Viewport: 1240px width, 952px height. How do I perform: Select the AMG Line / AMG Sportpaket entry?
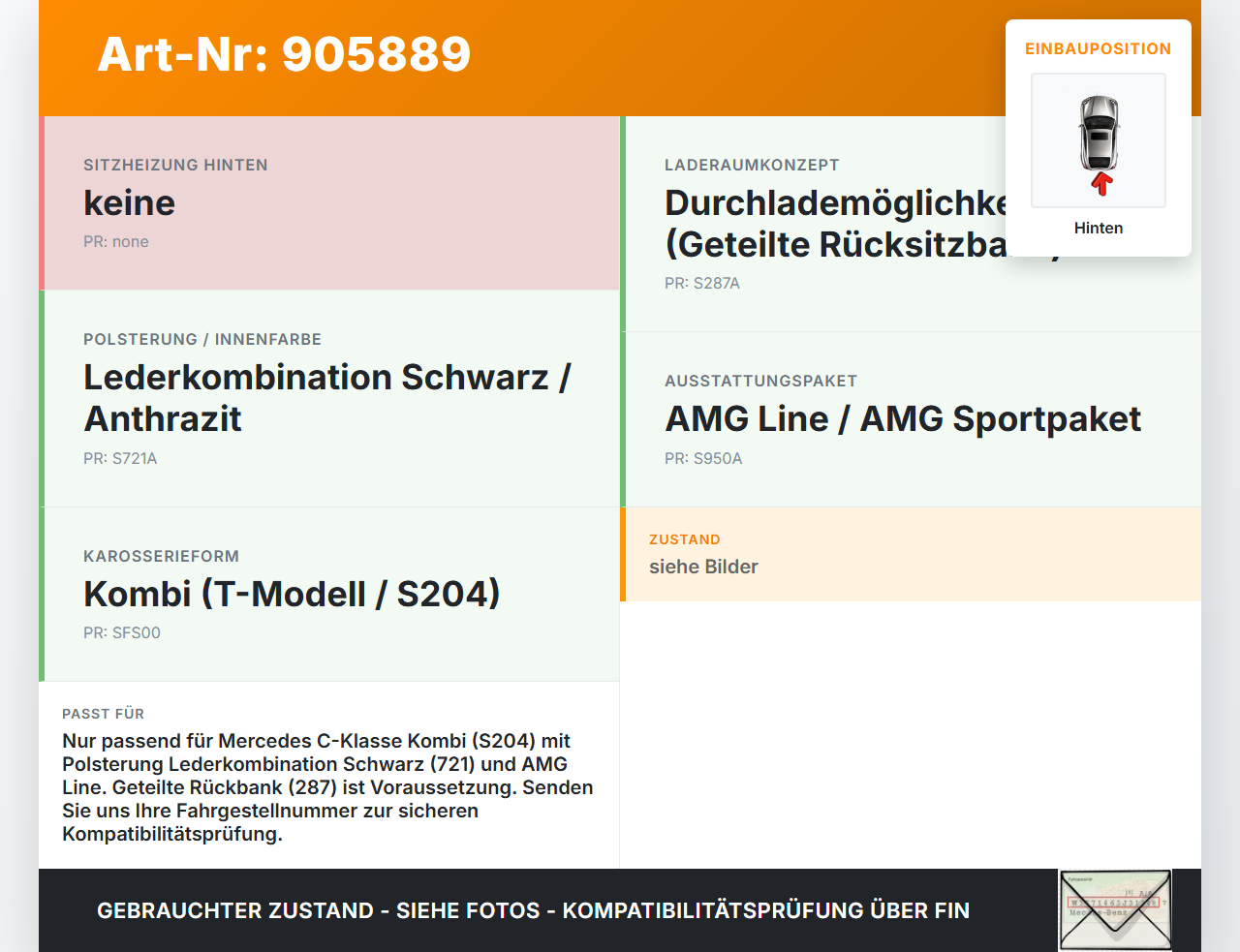pos(903,418)
